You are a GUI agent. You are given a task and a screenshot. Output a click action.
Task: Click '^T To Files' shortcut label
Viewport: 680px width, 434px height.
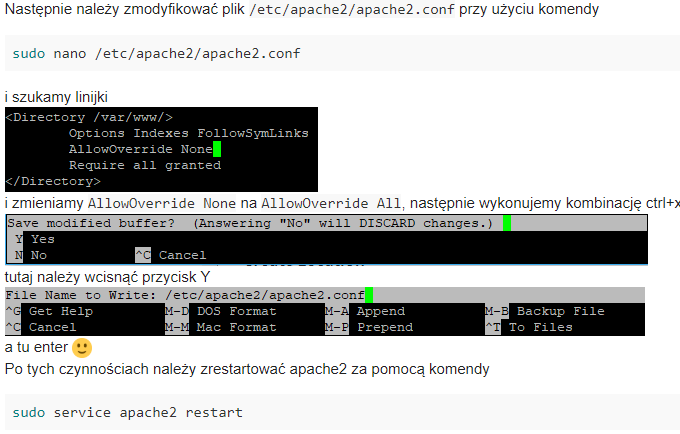pyautogui.click(x=529, y=327)
